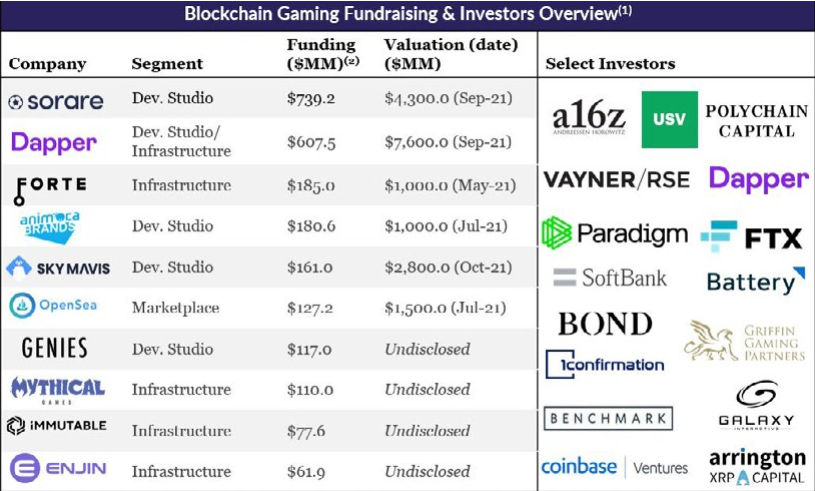The height and width of the screenshot is (491, 815).
Task: Select the a16z Andreessen Horowitz logo
Action: (x=588, y=118)
